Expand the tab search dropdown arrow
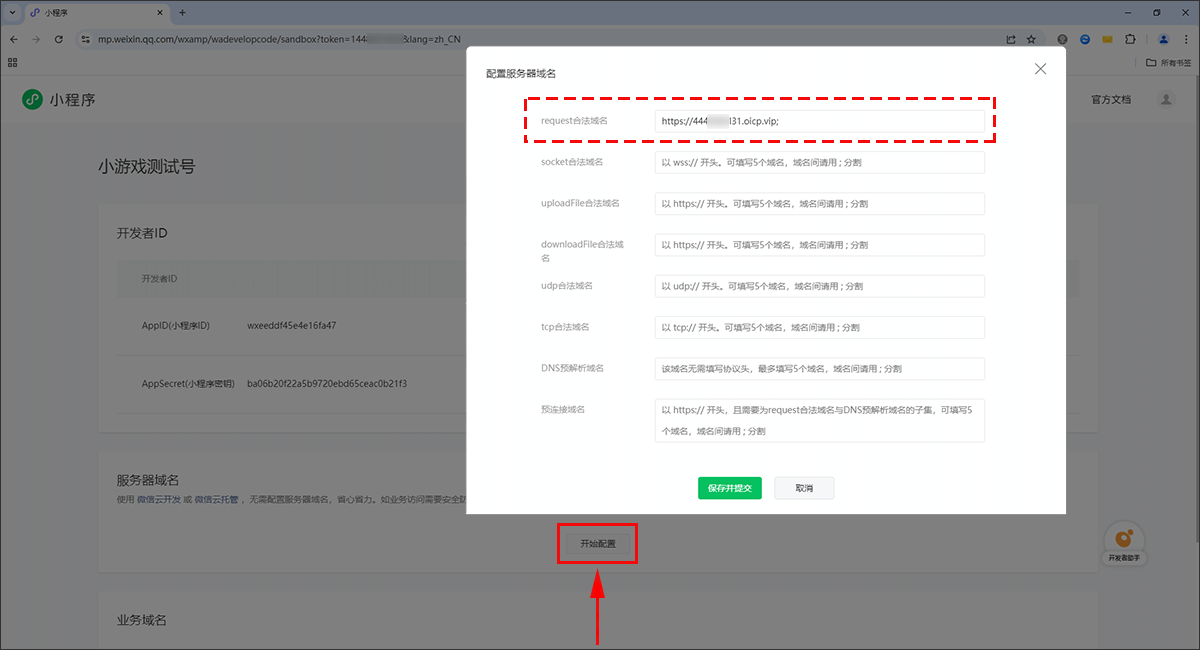The image size is (1200, 650). click(12, 12)
